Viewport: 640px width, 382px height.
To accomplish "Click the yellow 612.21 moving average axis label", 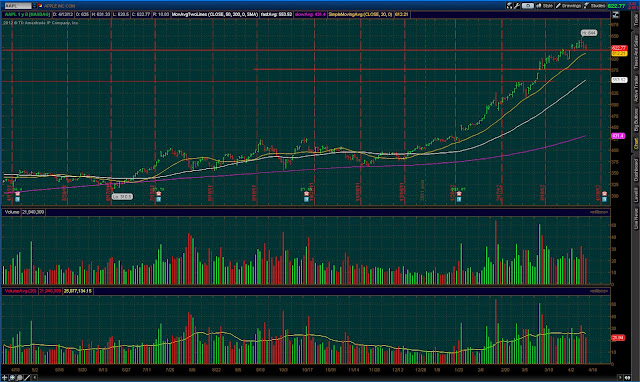I will (619, 53).
